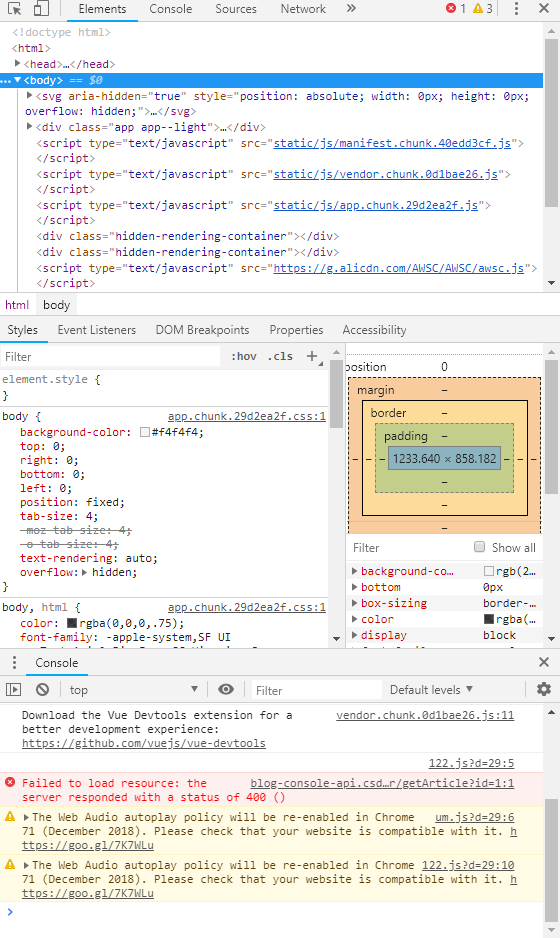This screenshot has height=938, width=560.
Task: Toggle the :hov element state button
Action: tap(244, 357)
